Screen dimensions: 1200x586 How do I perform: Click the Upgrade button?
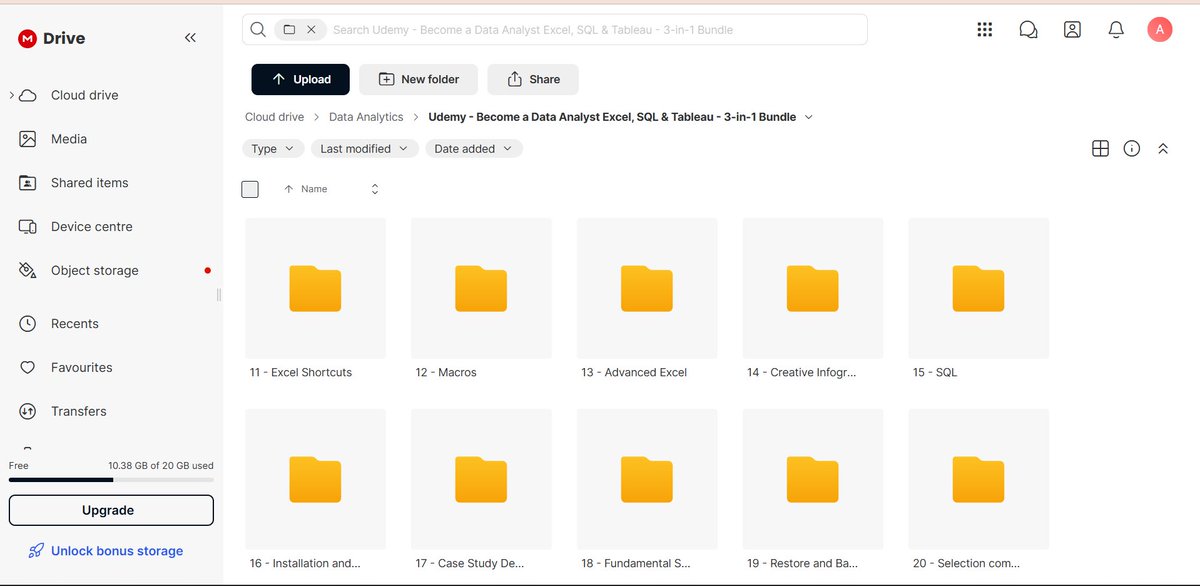pos(111,510)
